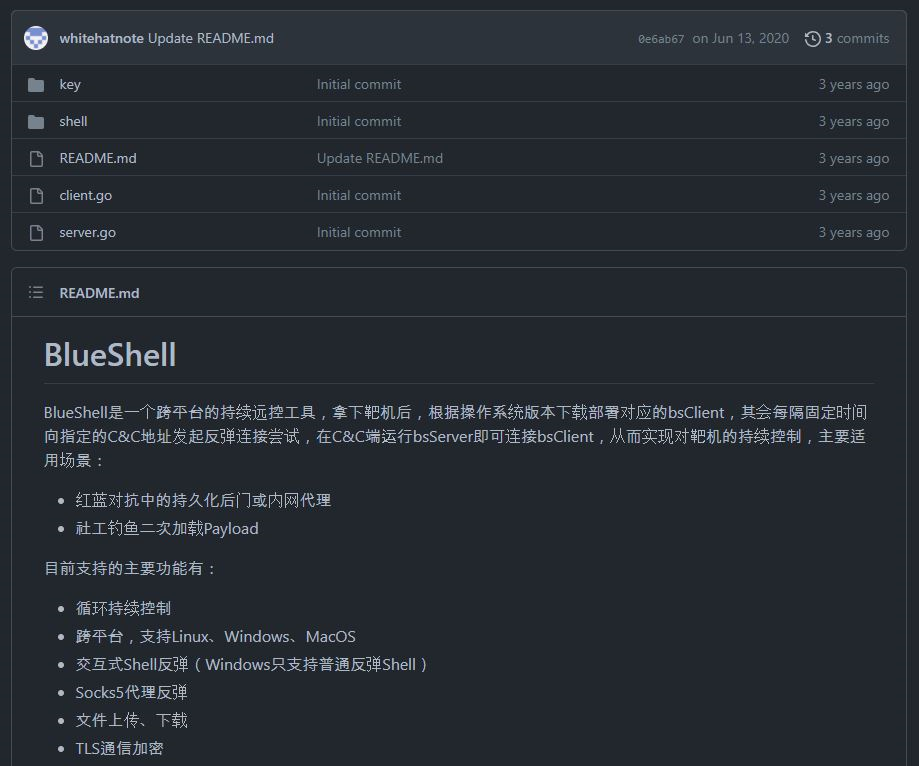Viewport: 919px width, 766px height.
Task: Click the history clock icon near 3 commits
Action: click(811, 38)
